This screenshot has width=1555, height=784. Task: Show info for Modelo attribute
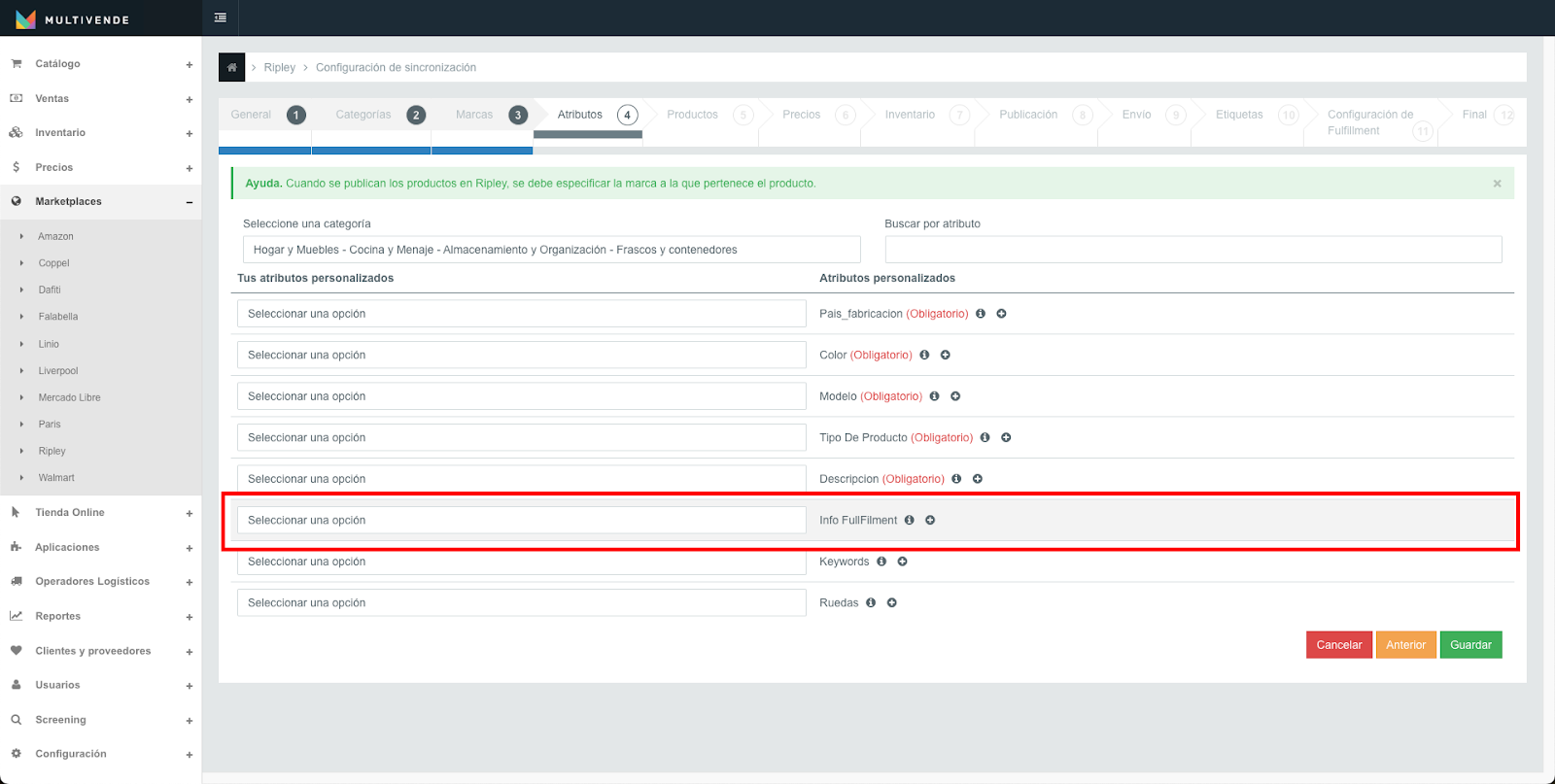click(x=934, y=396)
